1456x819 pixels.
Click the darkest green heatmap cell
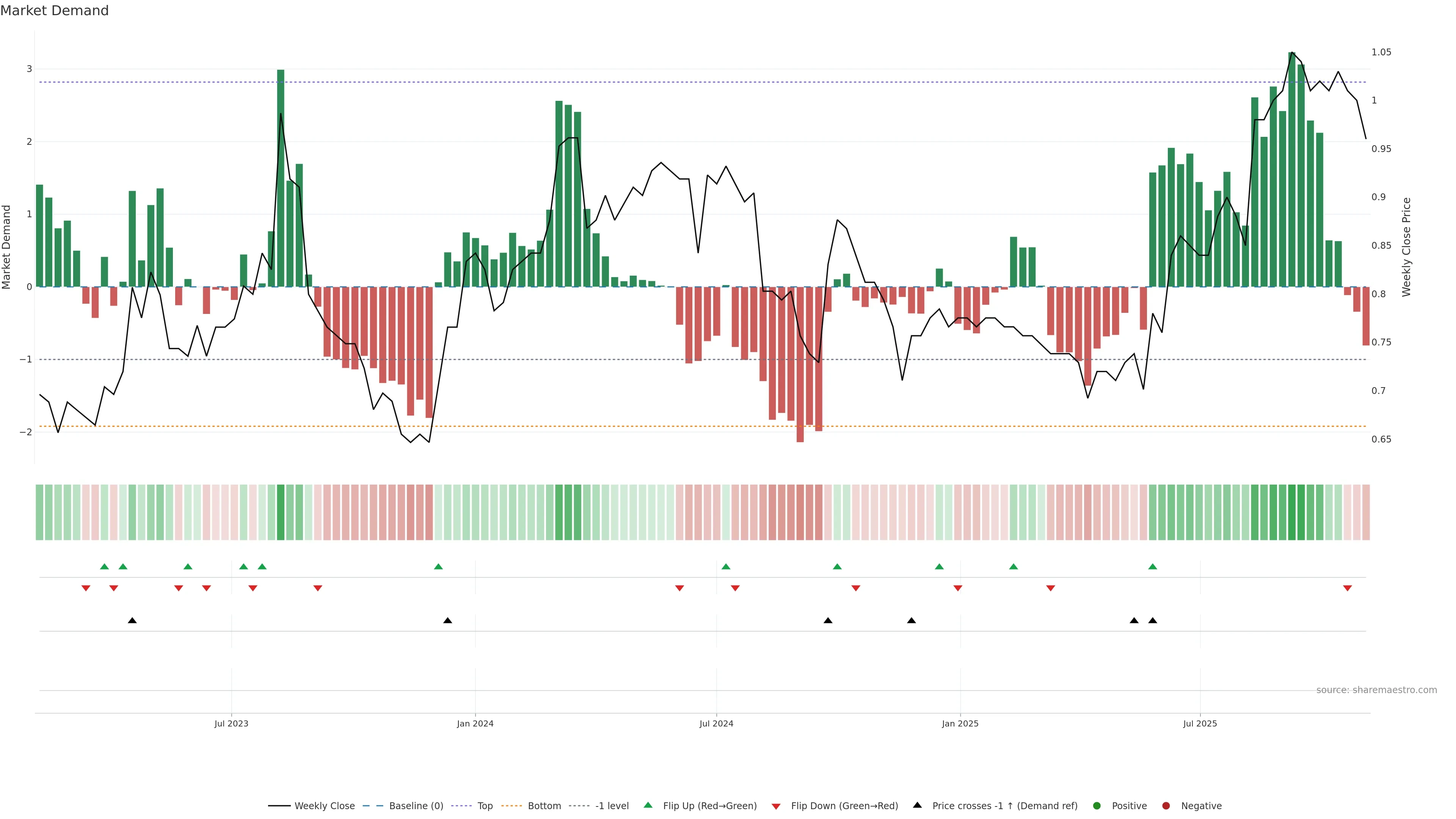coord(1291,512)
